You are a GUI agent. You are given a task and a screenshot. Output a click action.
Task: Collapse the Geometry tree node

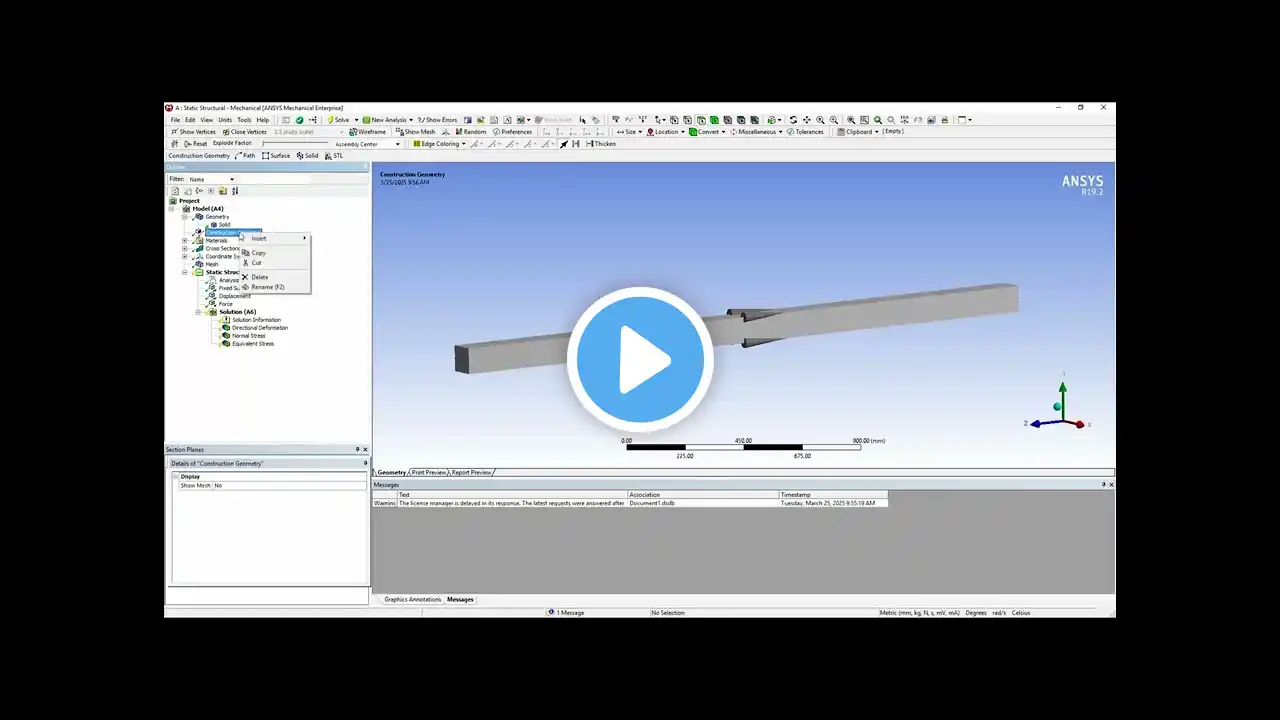coord(184,217)
